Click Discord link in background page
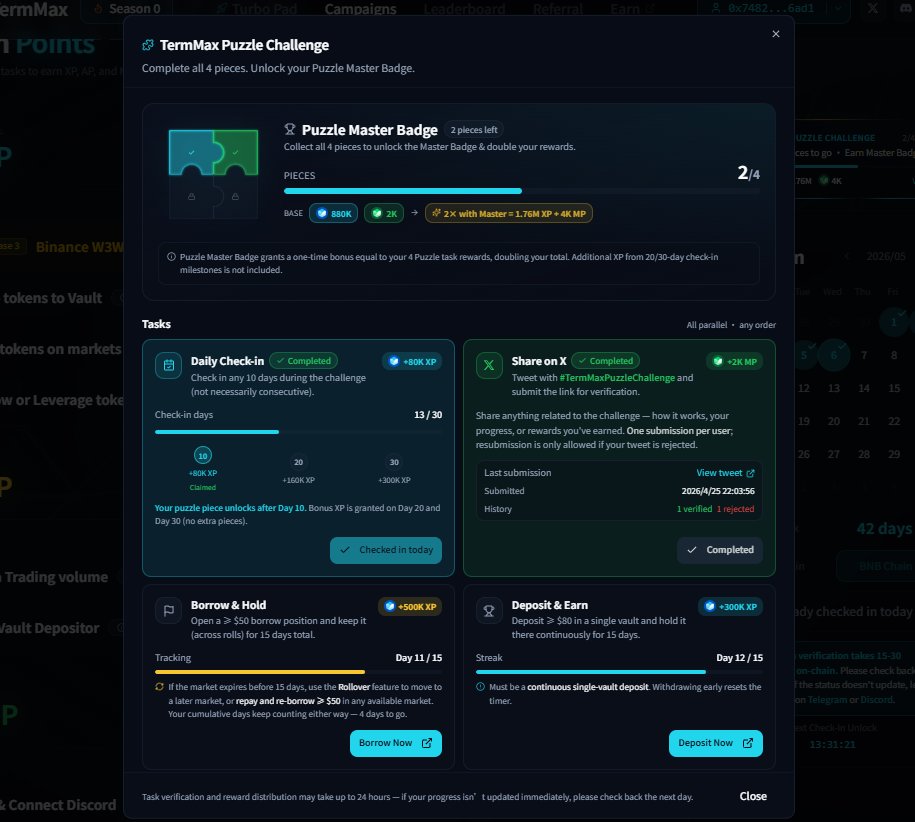The width and height of the screenshot is (915, 822). click(876, 699)
